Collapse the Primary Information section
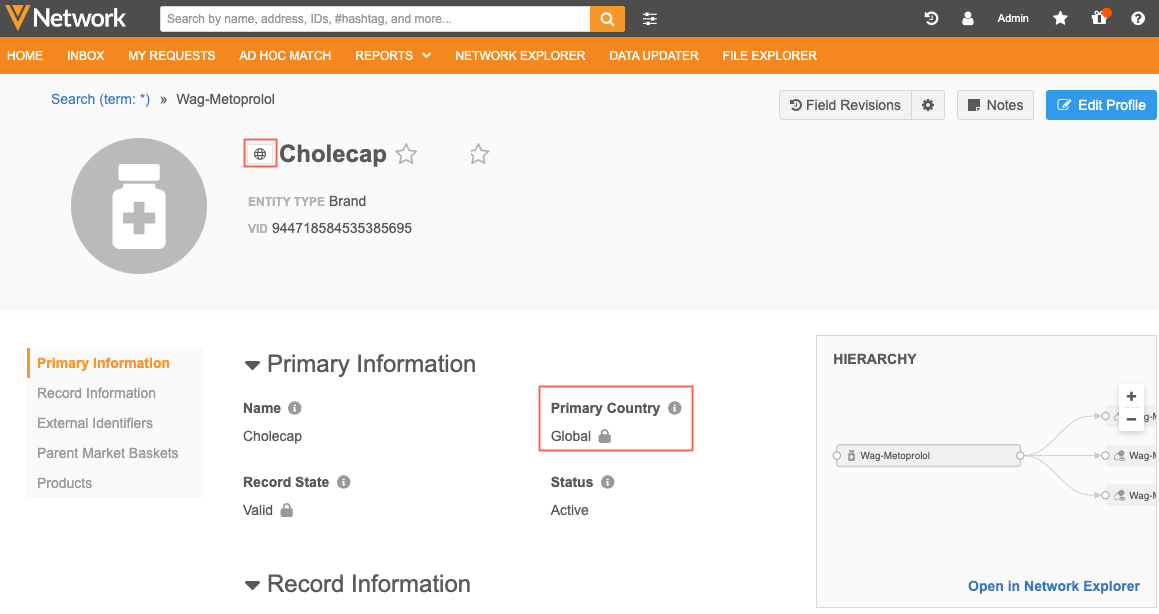Screen dimensions: 1159x614 [x=252, y=365]
